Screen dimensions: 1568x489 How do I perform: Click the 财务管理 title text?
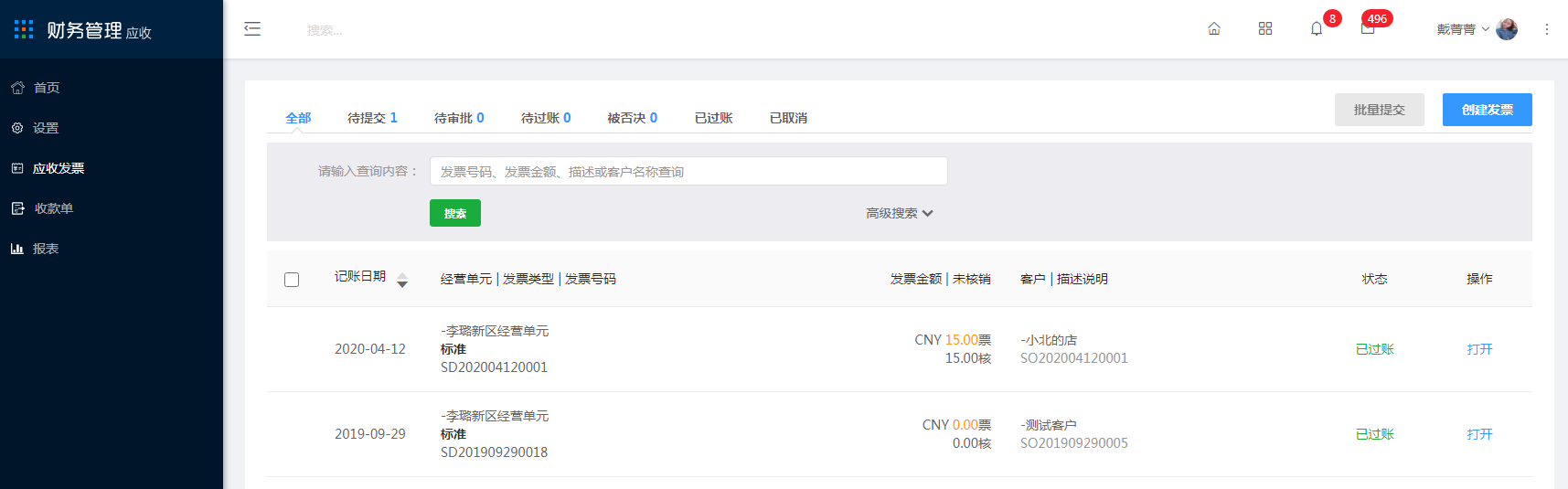tap(84, 30)
